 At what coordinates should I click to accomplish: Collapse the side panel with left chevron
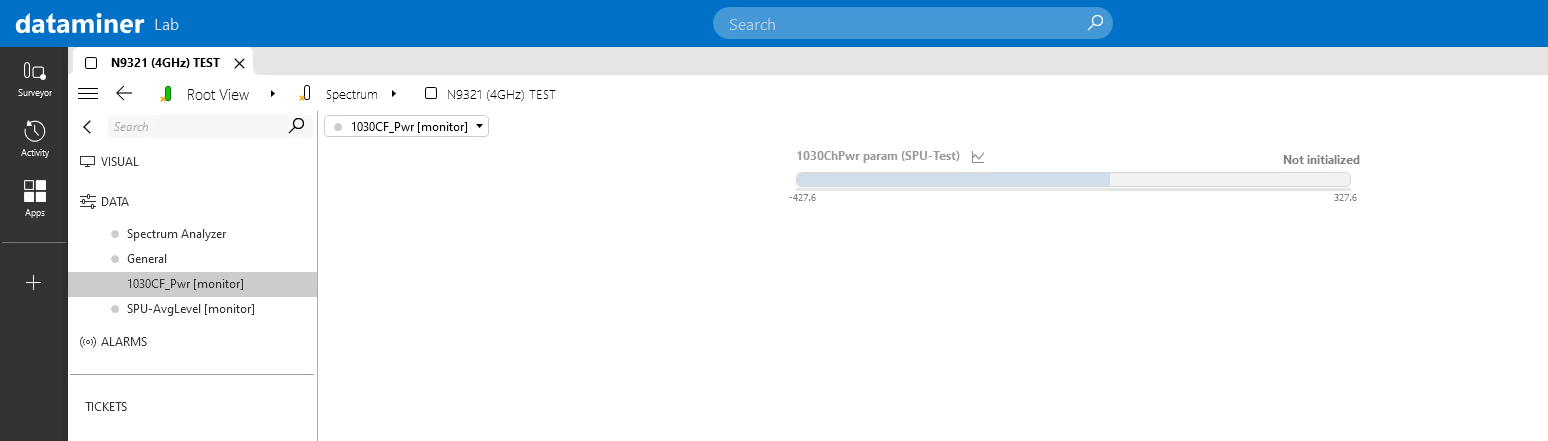[x=87, y=127]
